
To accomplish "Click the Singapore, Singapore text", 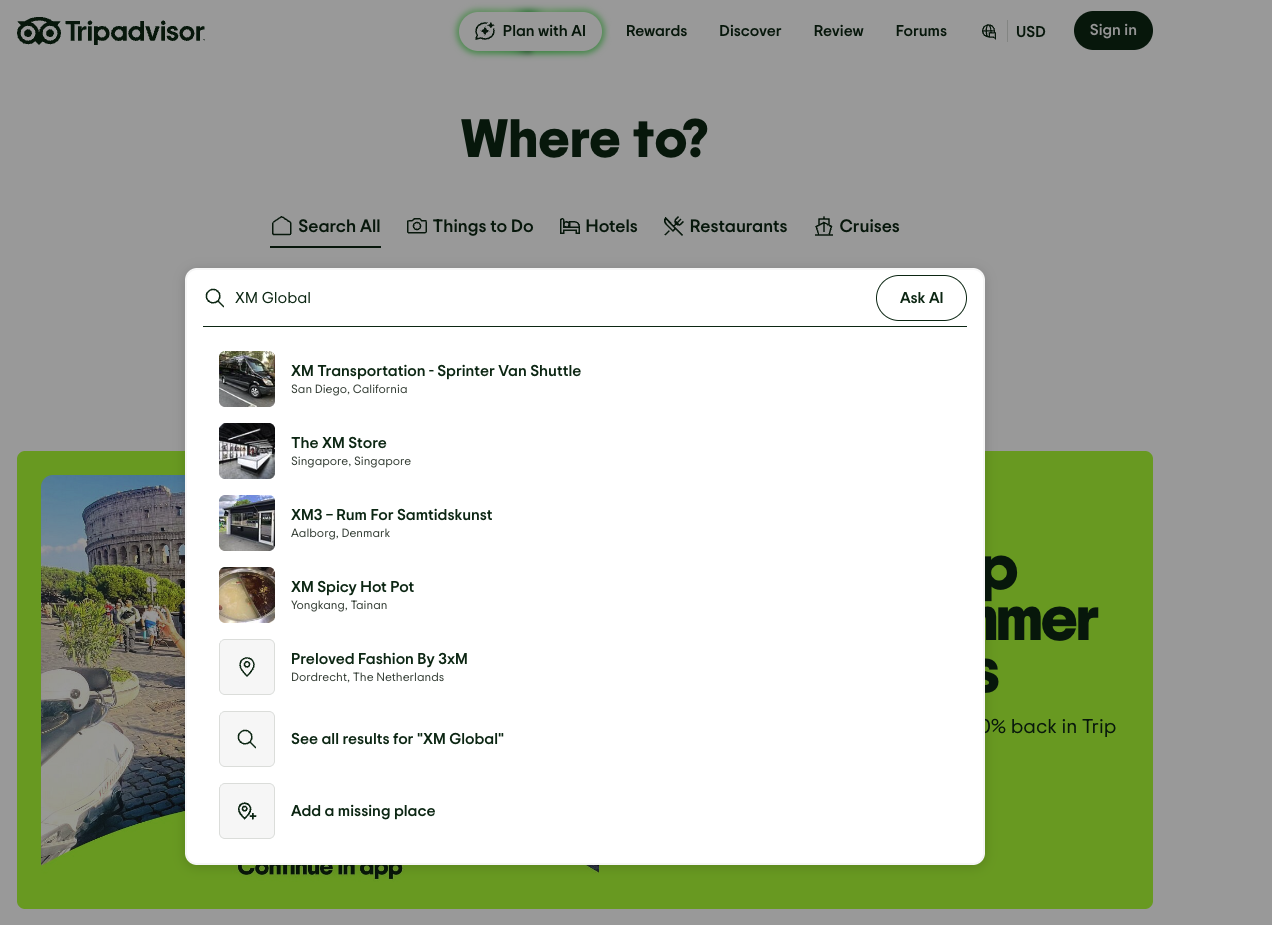I will tap(351, 462).
